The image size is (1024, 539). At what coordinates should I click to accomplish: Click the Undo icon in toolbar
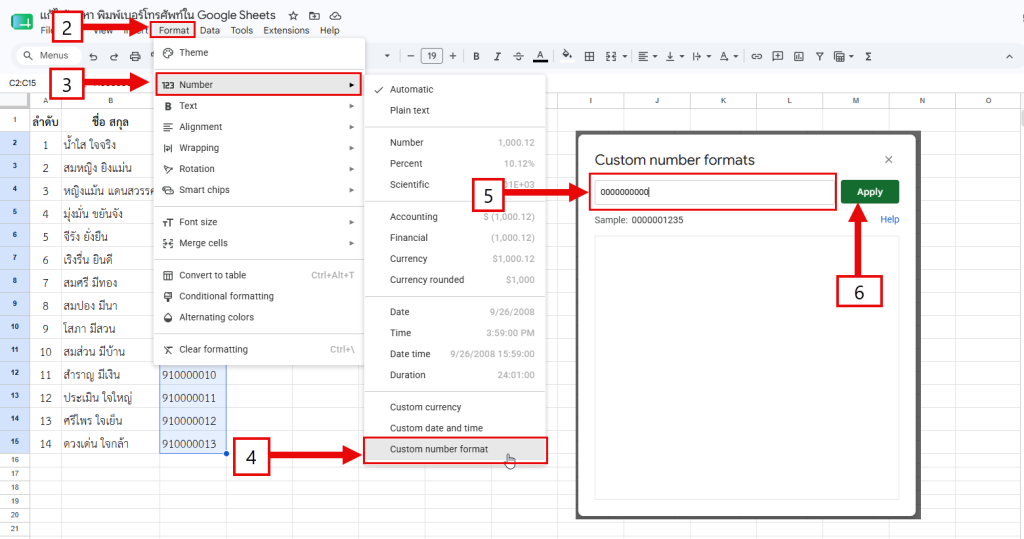tap(93, 57)
